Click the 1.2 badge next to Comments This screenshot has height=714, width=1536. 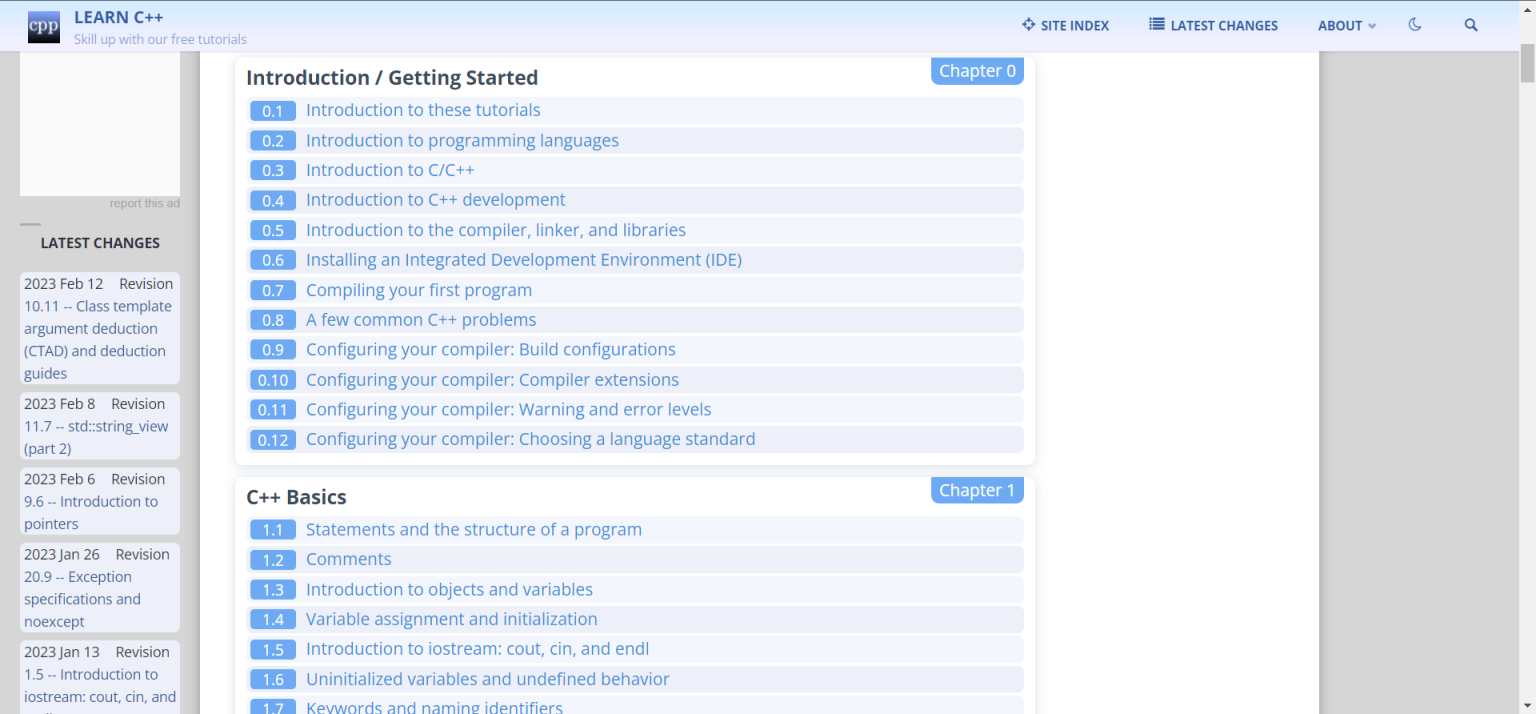point(272,560)
